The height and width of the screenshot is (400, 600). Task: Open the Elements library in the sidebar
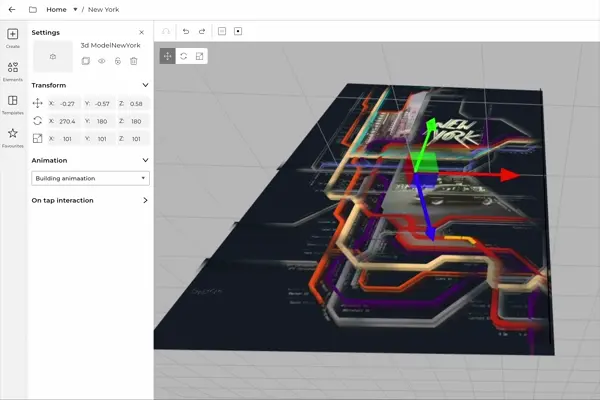pos(13,72)
